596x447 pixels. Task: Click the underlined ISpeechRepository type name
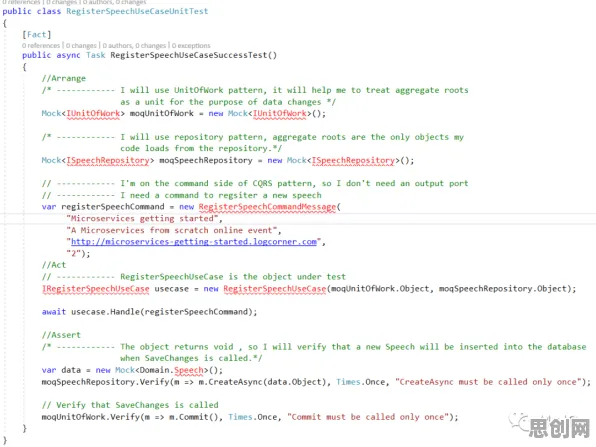point(108,160)
